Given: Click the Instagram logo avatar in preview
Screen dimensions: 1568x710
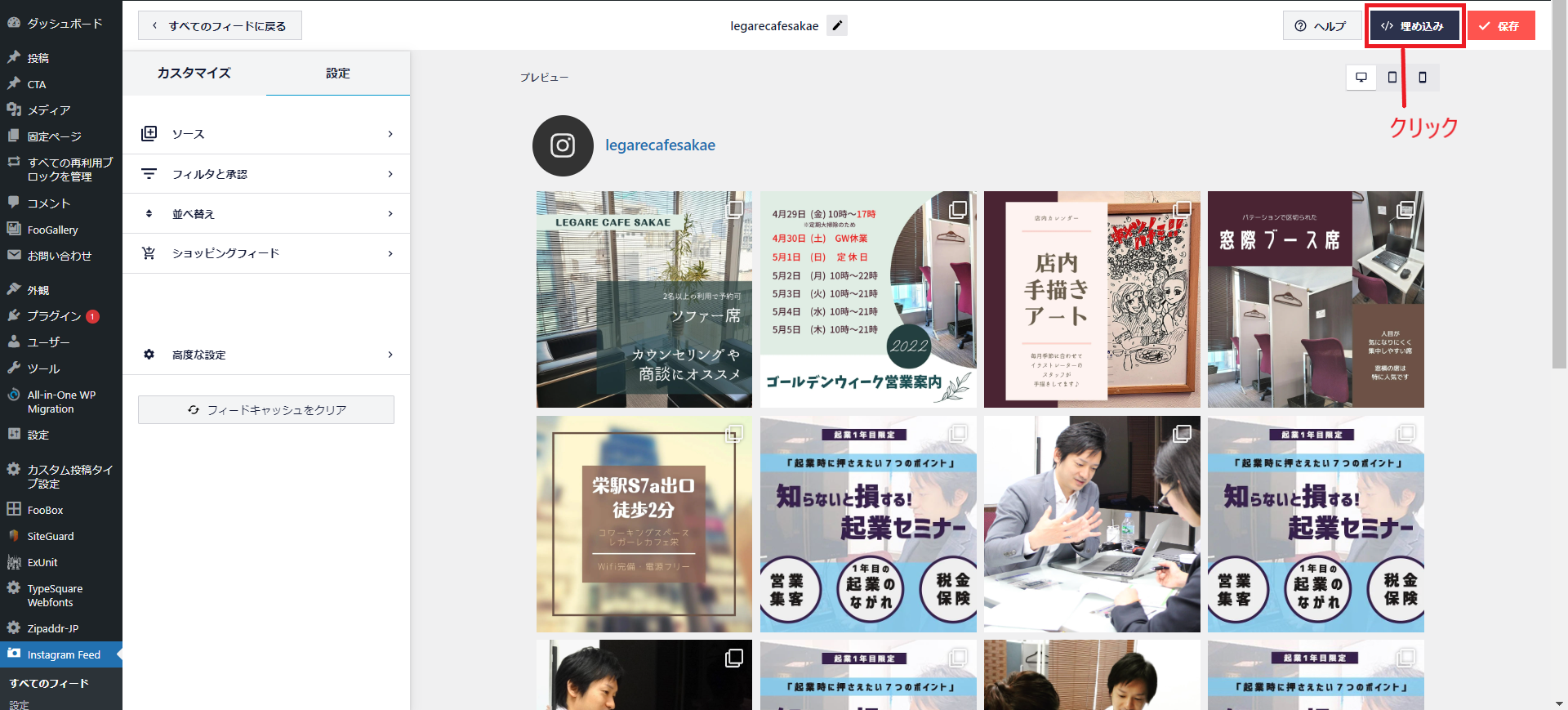Looking at the screenshot, I should pyautogui.click(x=563, y=145).
